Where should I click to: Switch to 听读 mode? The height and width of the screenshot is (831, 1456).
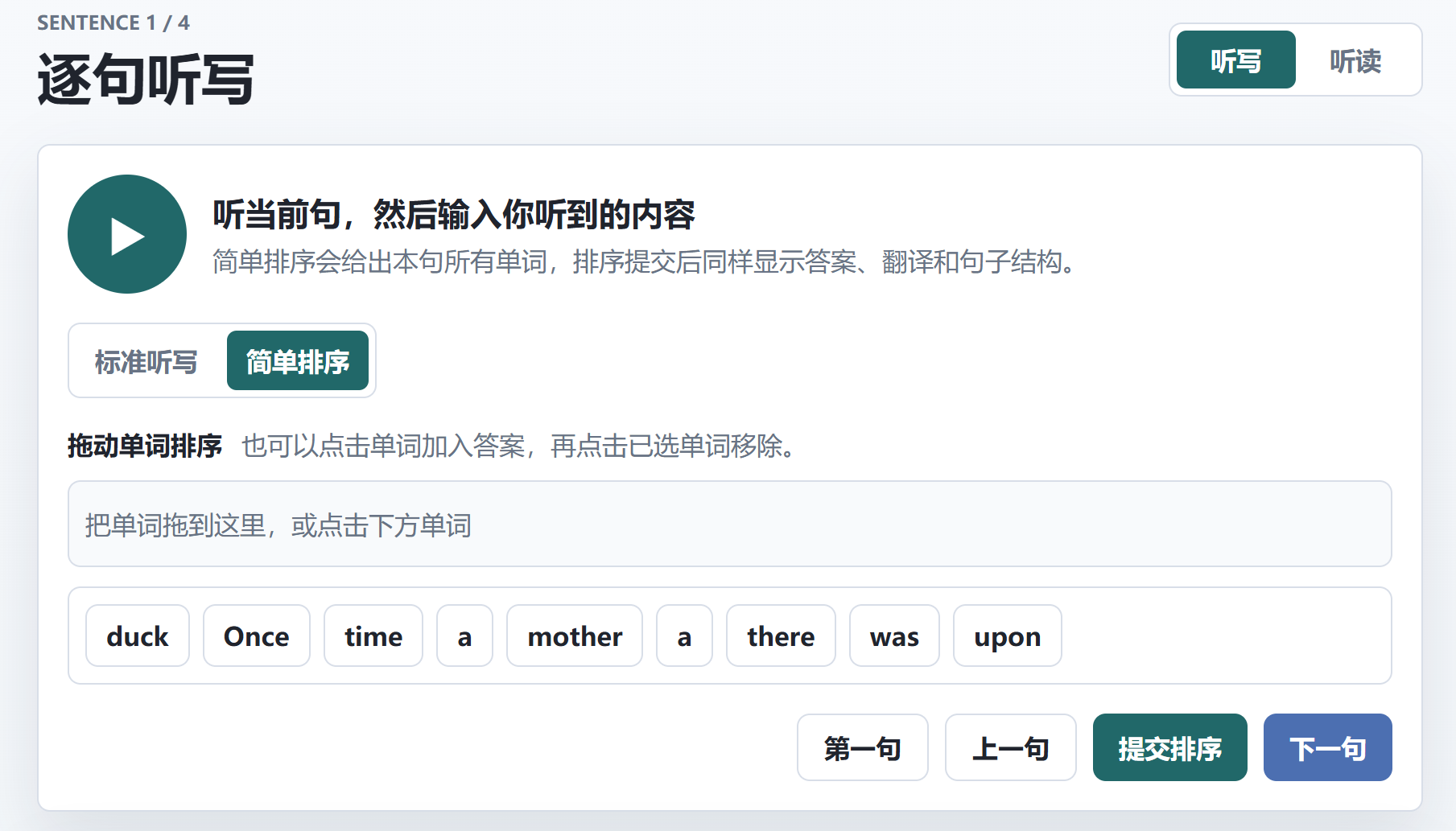pyautogui.click(x=1355, y=60)
